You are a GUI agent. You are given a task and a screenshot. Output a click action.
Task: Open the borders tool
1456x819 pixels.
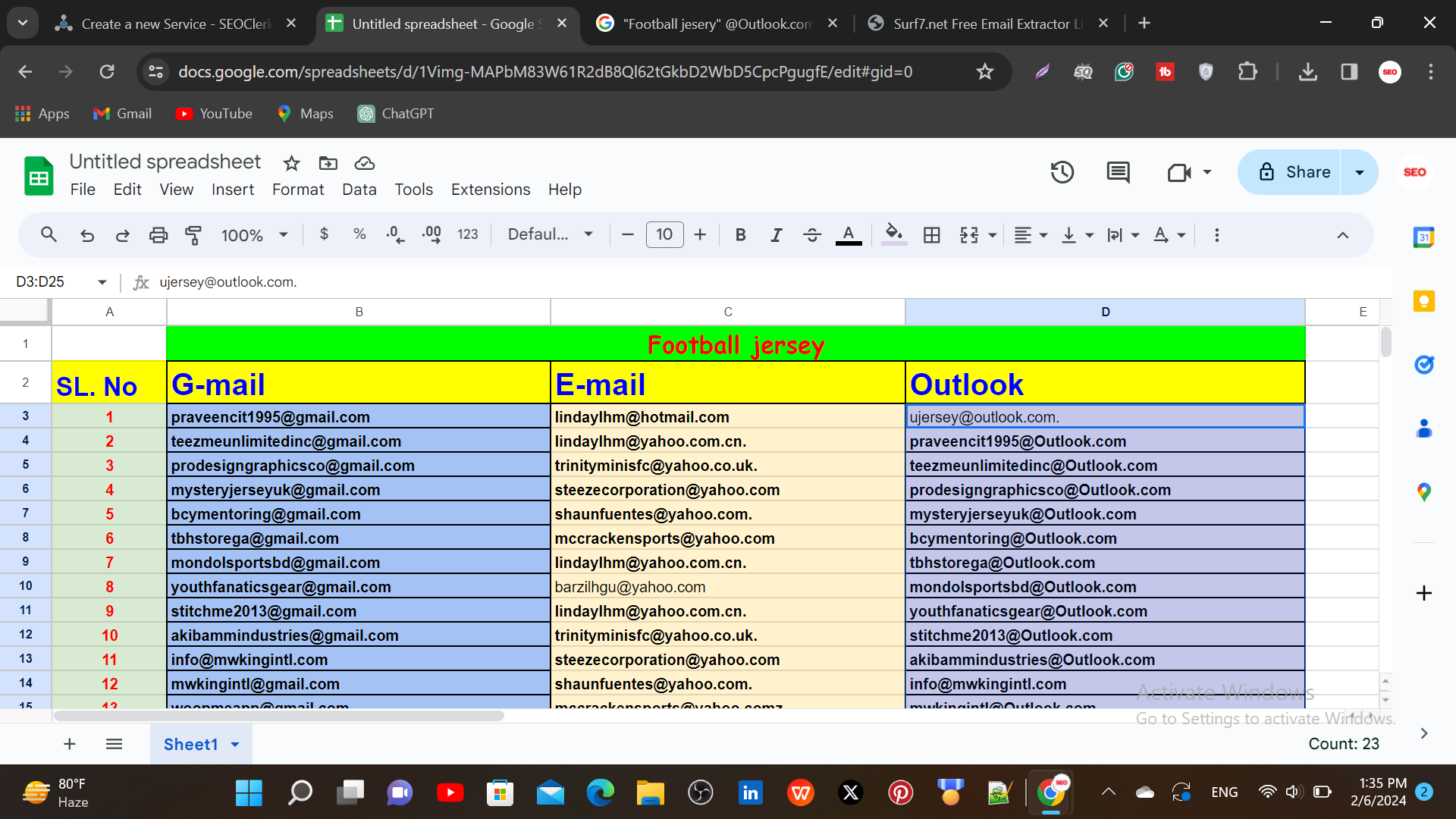coord(931,235)
